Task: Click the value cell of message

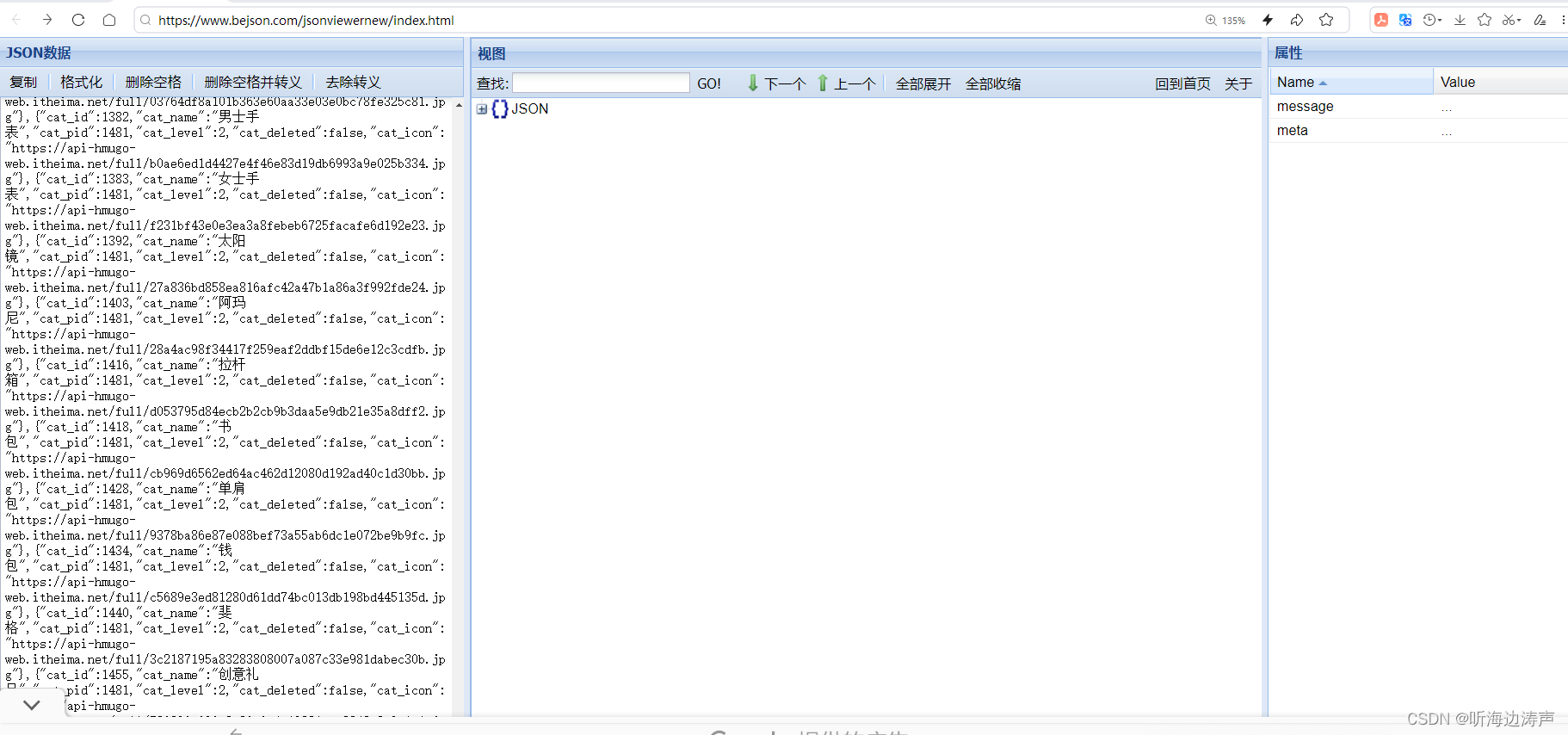Action: (x=1501, y=107)
